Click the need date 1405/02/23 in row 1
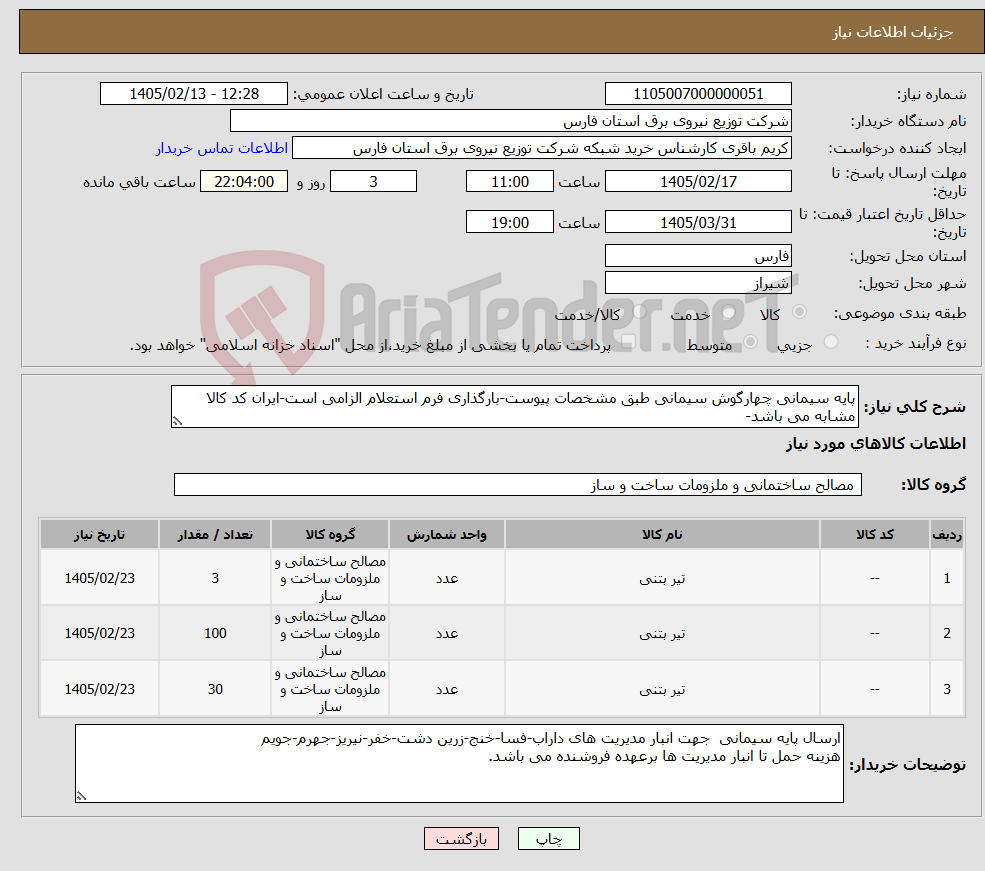 99,578
